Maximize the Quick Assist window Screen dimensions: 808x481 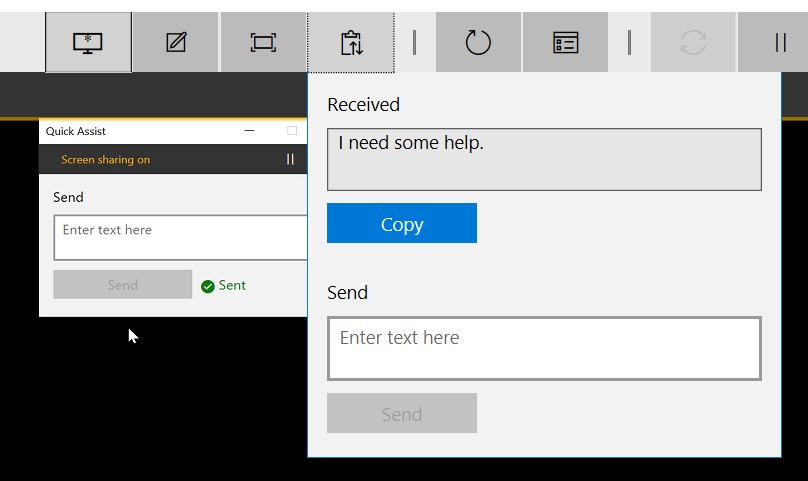(292, 131)
